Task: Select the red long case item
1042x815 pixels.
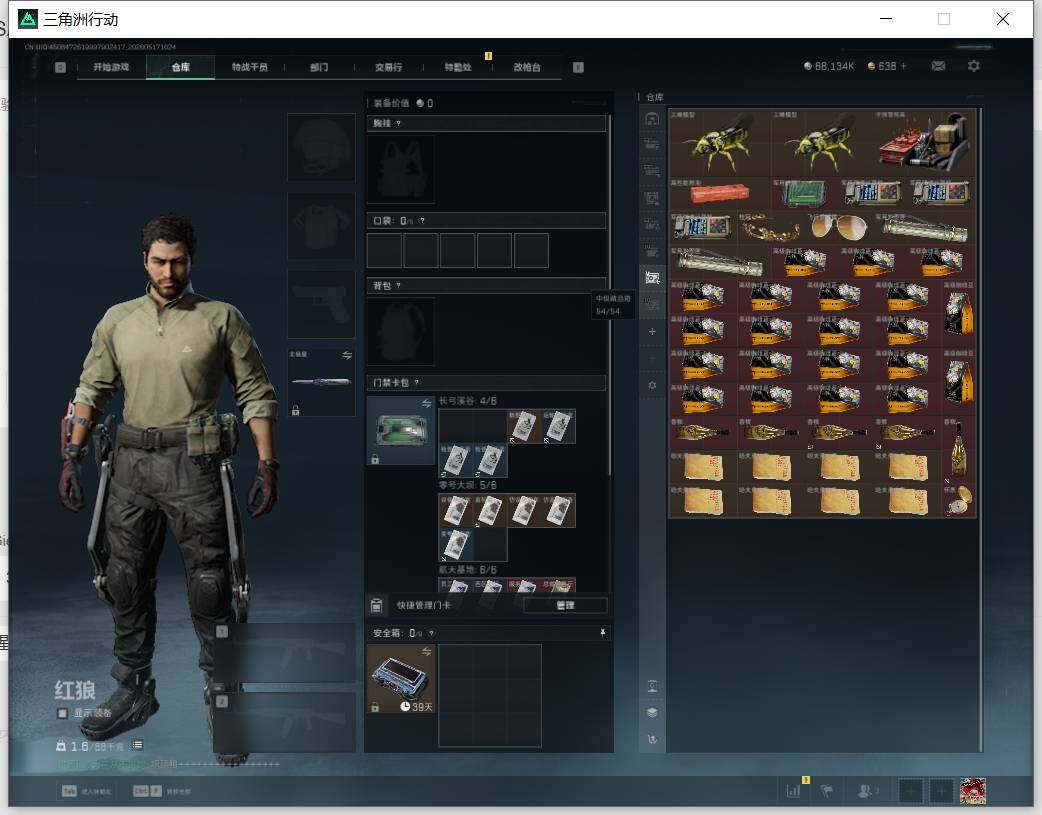Action: [x=719, y=194]
